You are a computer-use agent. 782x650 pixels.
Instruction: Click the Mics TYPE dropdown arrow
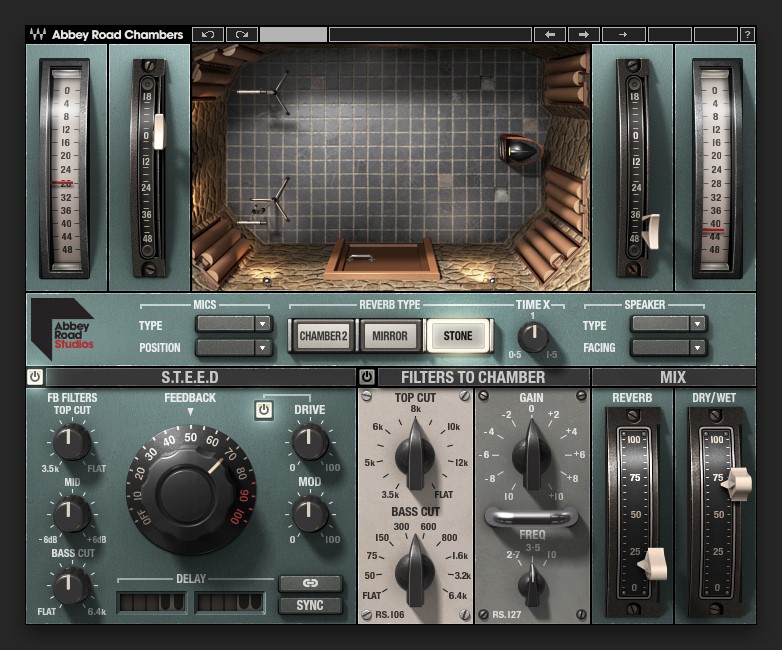(262, 324)
